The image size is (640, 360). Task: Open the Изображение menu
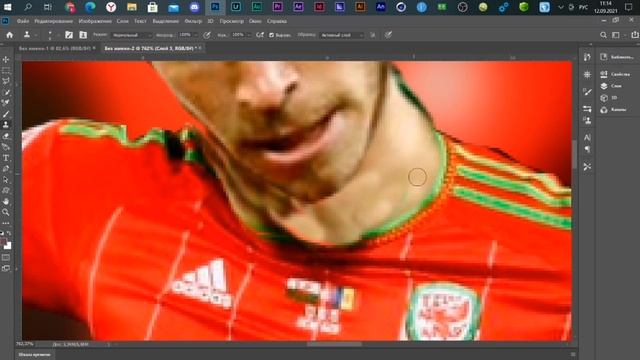pos(95,21)
